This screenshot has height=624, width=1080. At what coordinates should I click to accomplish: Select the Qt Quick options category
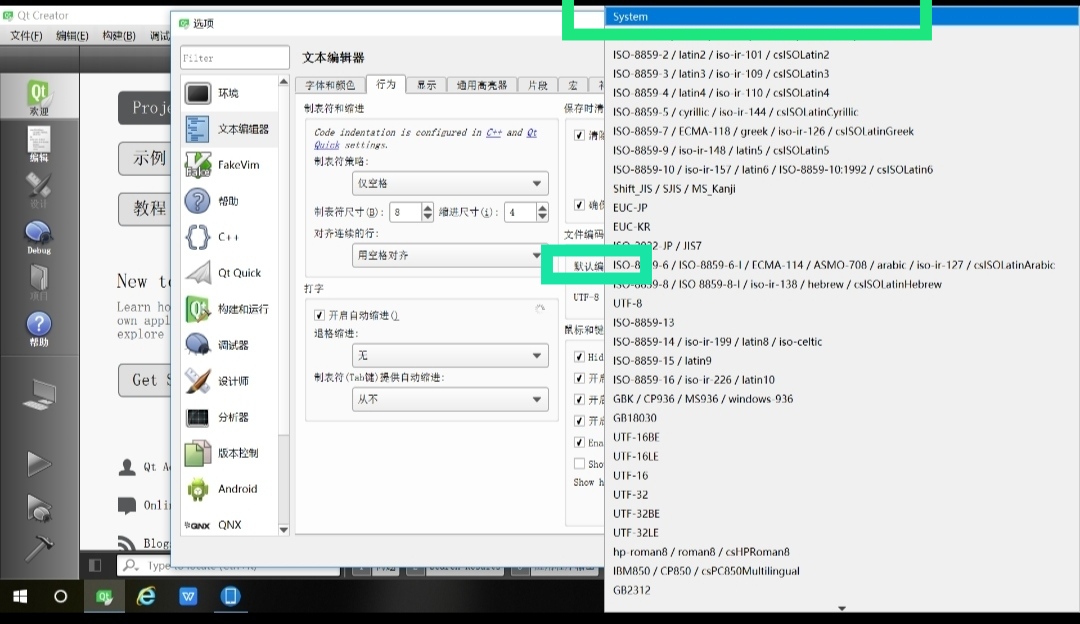[x=230, y=273]
